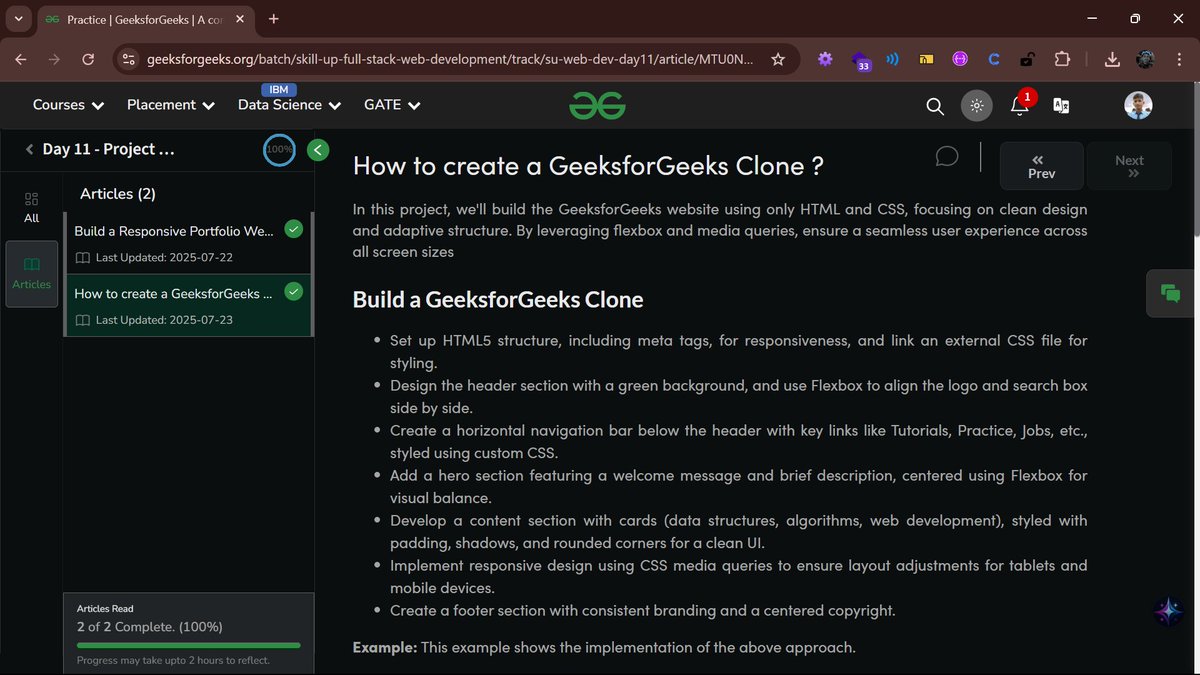This screenshot has height=675, width=1200.
Task: Expand the Courses dropdown menu
Action: click(x=68, y=105)
